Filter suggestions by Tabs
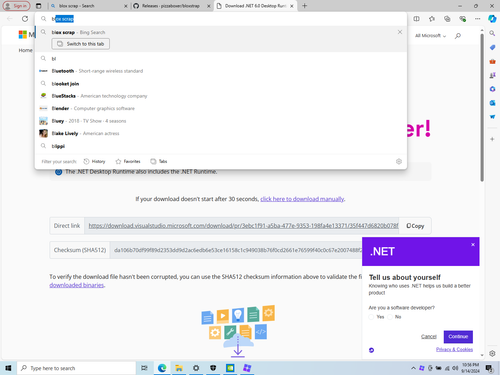 click(159, 161)
